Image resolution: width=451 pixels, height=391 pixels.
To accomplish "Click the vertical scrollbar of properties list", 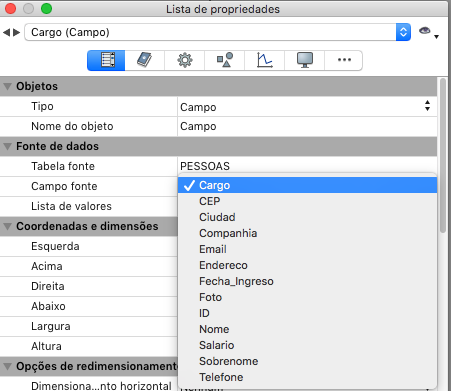I will (443, 156).
